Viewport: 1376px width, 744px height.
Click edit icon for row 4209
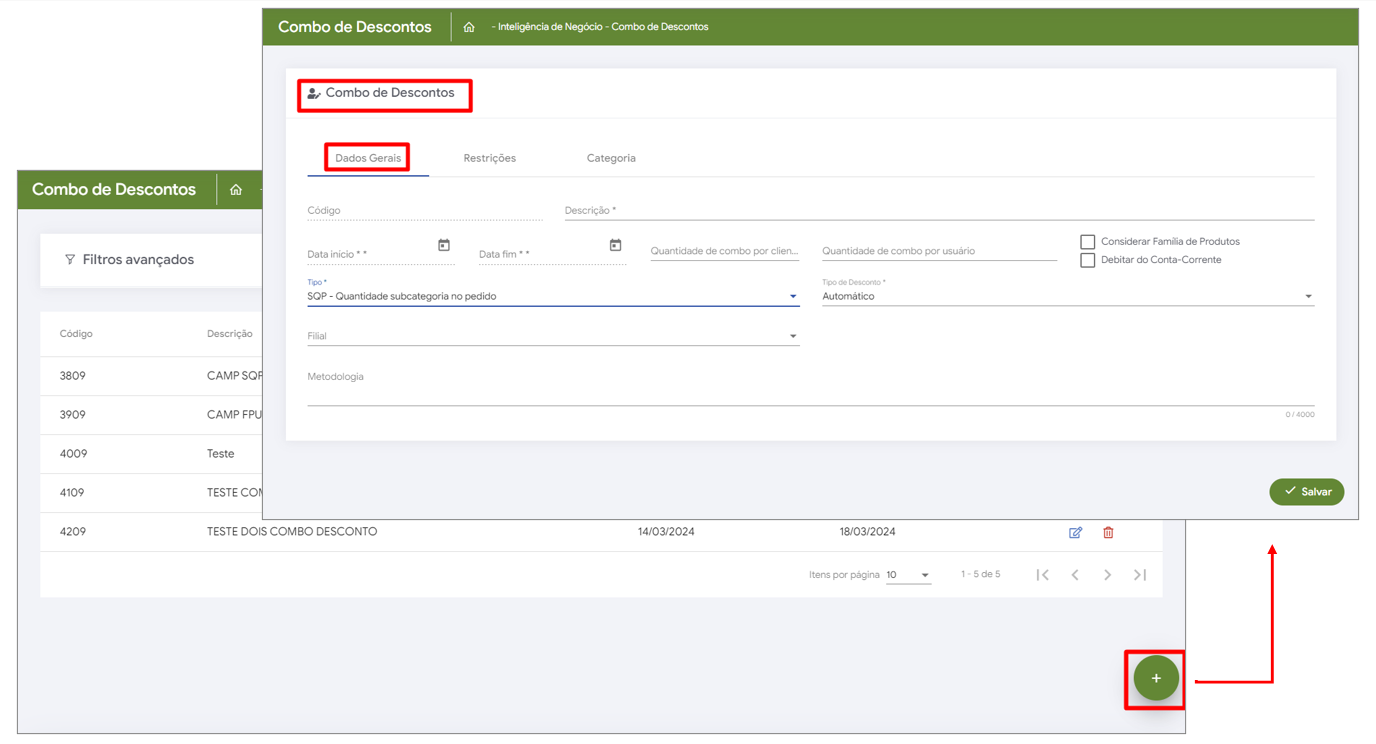[1075, 533]
